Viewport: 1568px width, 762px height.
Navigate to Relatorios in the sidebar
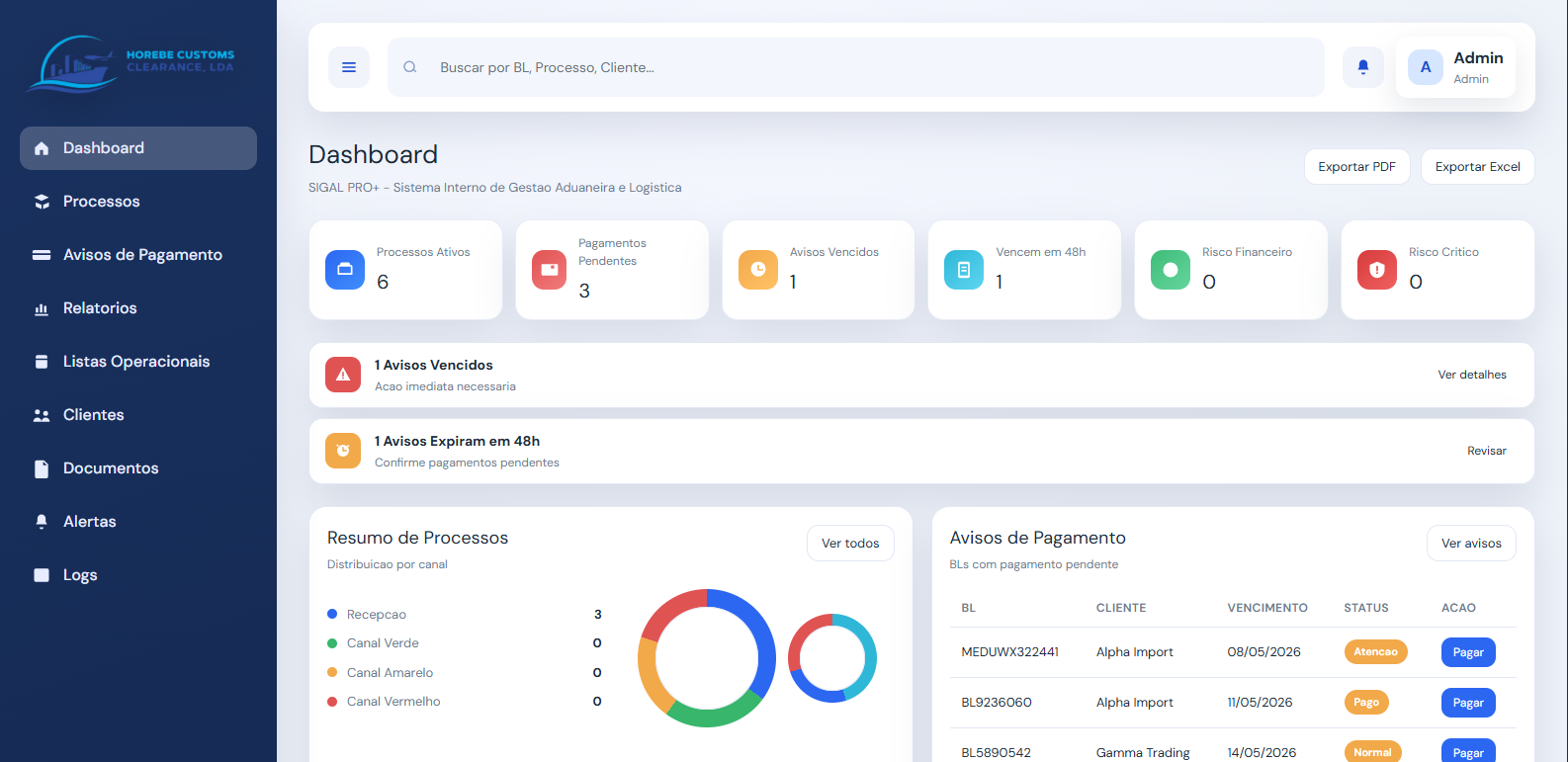[x=138, y=308]
